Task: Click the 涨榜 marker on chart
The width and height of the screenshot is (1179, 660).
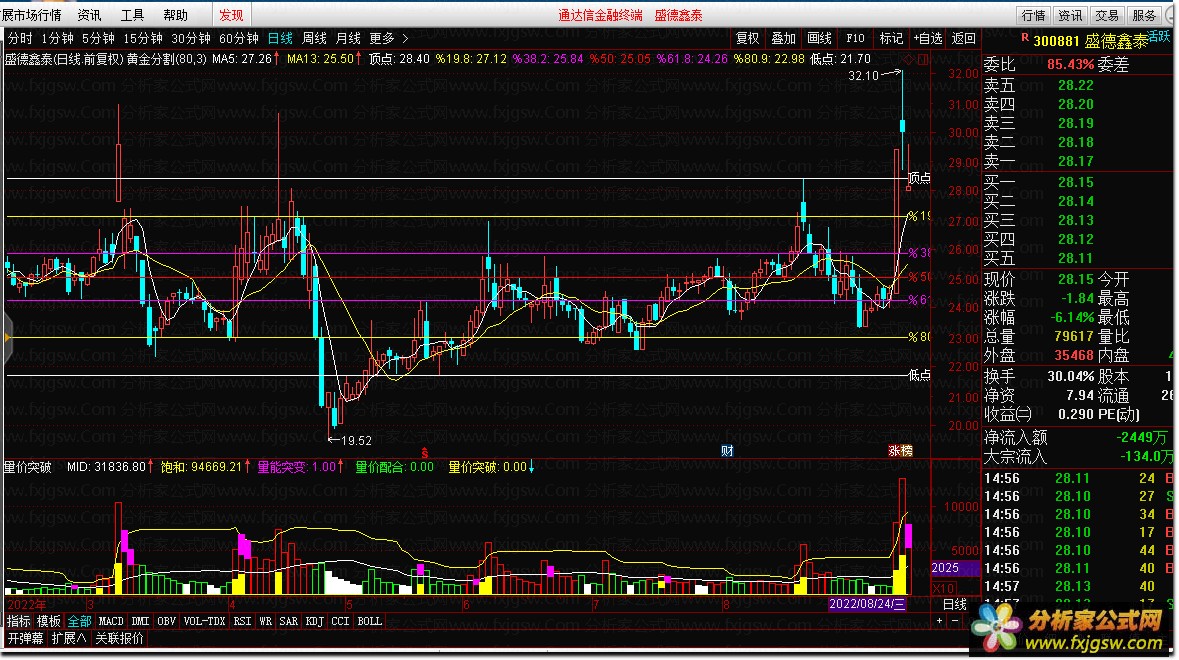Action: (900, 451)
